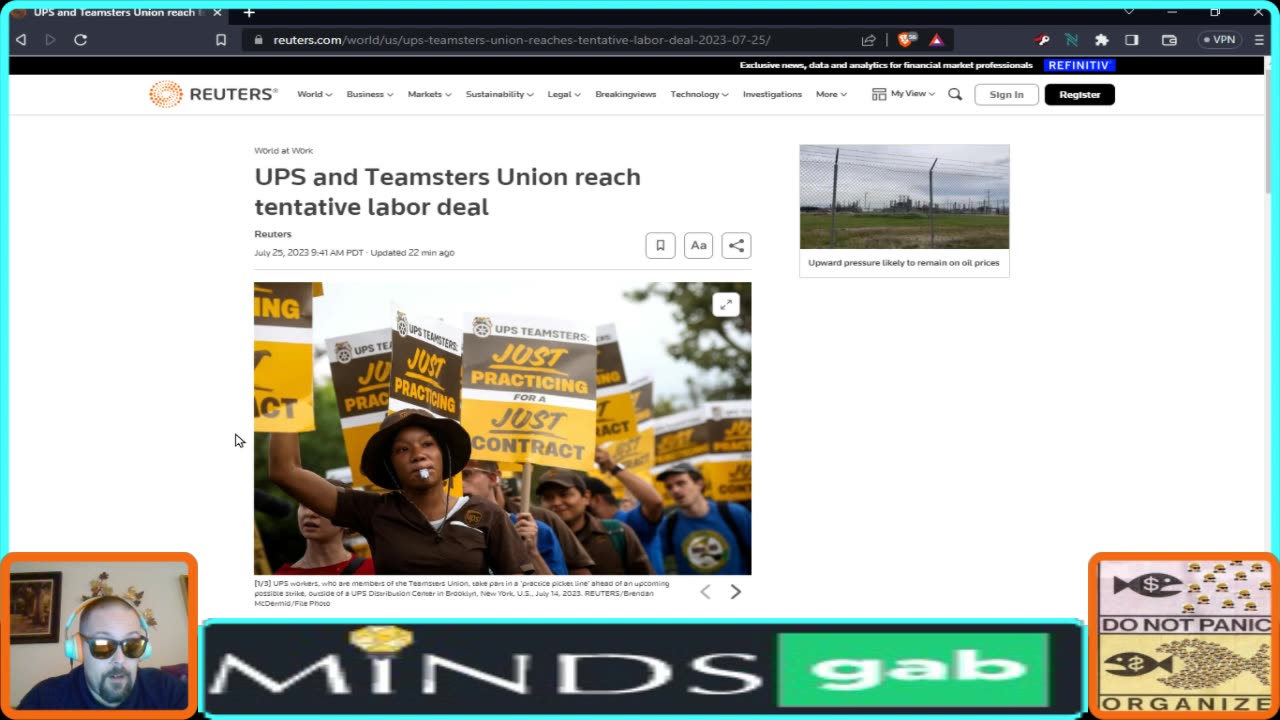Open the oil prices article thumbnail
The height and width of the screenshot is (720, 1280).
pyautogui.click(x=904, y=196)
